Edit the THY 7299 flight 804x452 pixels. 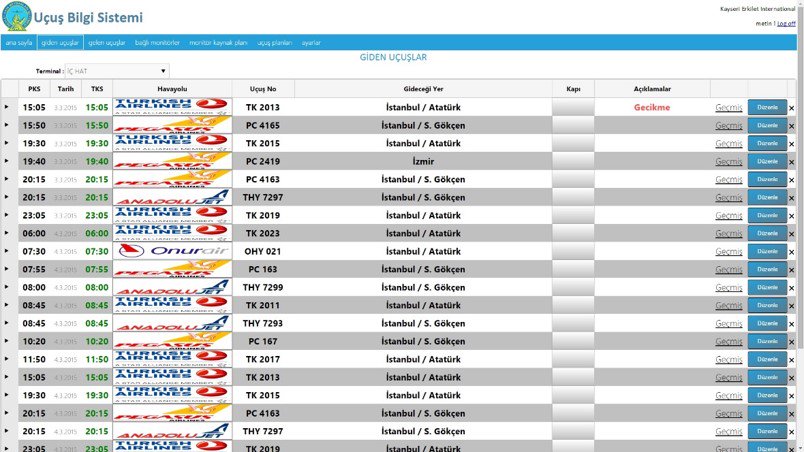click(767, 287)
